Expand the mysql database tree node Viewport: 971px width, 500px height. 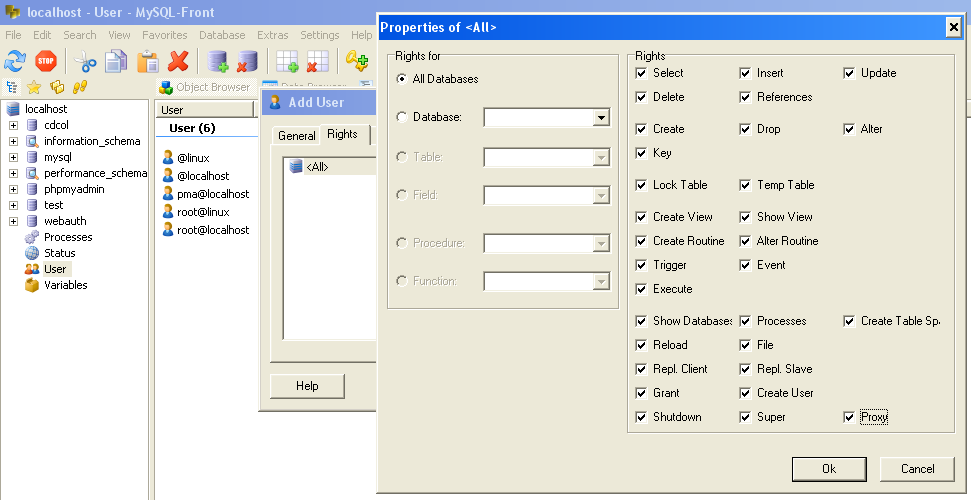tap(13, 157)
